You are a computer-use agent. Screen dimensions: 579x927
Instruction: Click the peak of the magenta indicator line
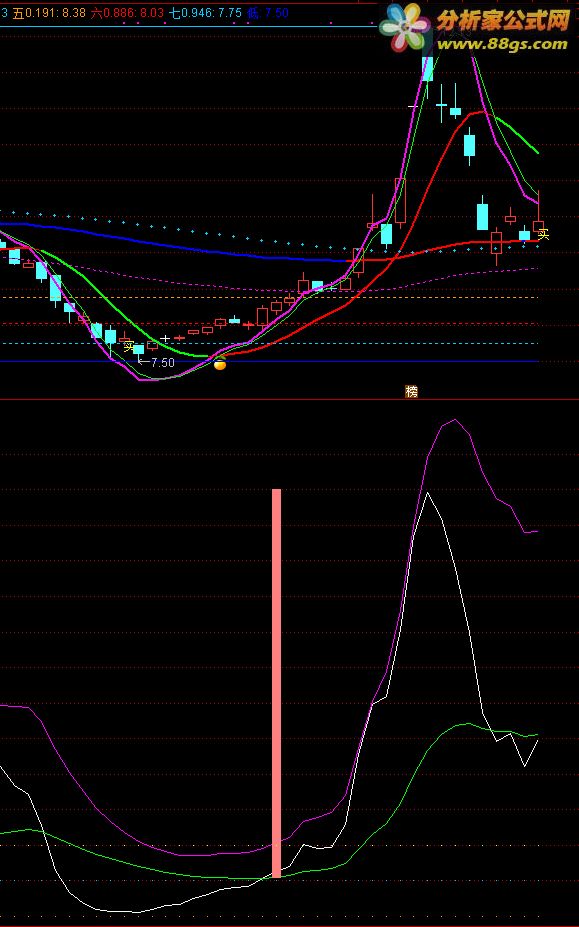(x=454, y=420)
